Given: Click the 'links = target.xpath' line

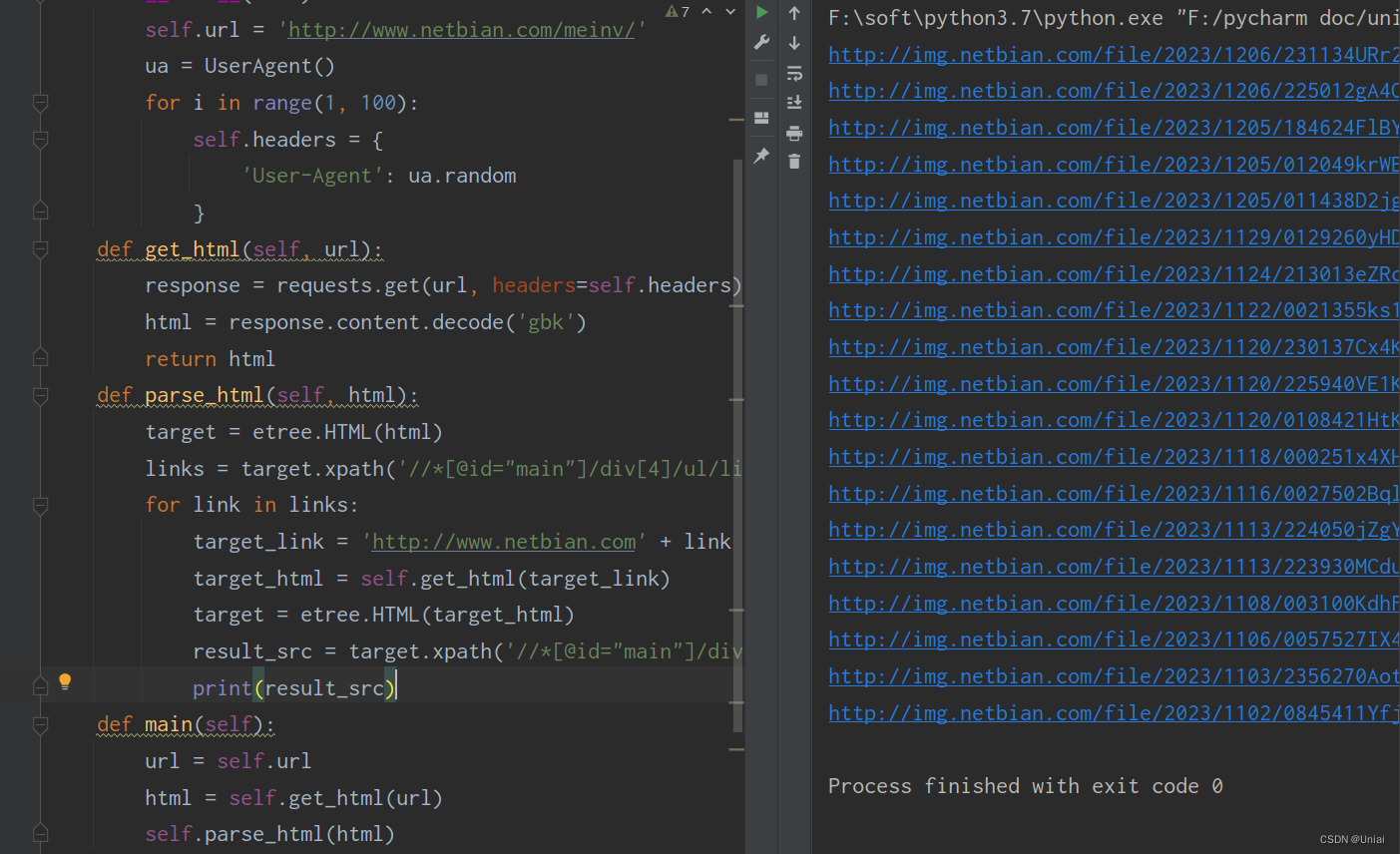Looking at the screenshot, I should [x=443, y=469].
